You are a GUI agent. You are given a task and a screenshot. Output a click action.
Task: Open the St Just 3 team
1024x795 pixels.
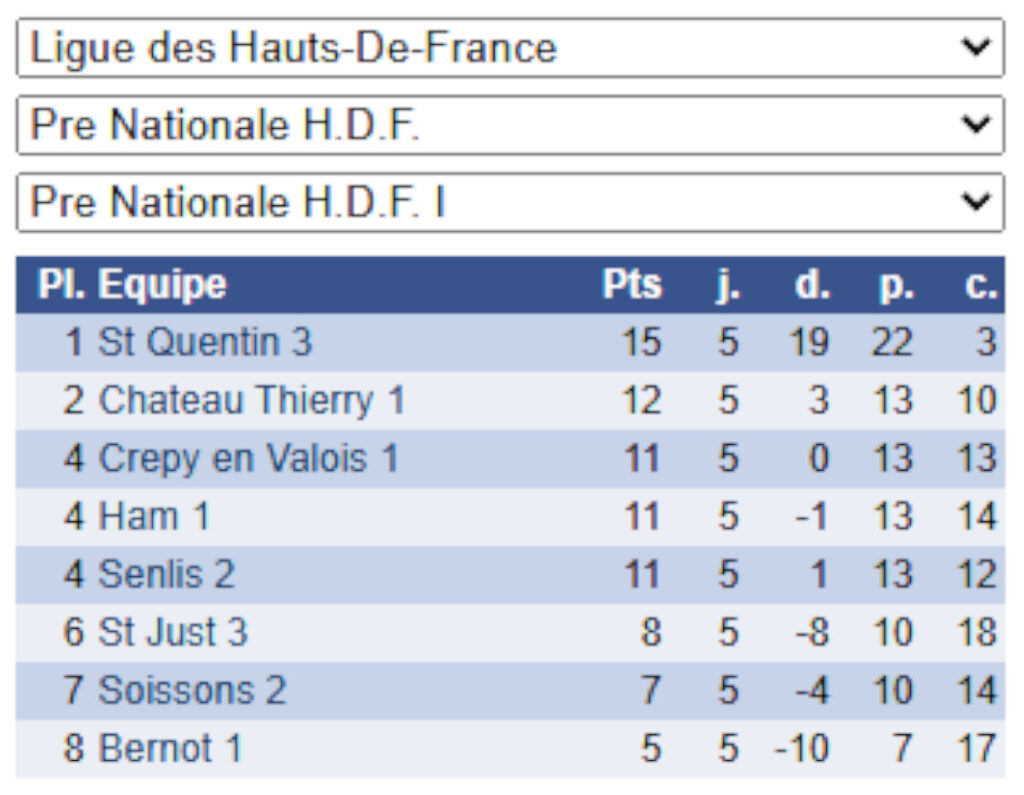click(173, 633)
